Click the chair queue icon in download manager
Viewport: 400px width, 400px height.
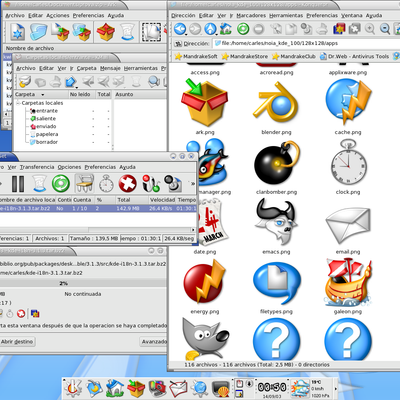click(84, 184)
